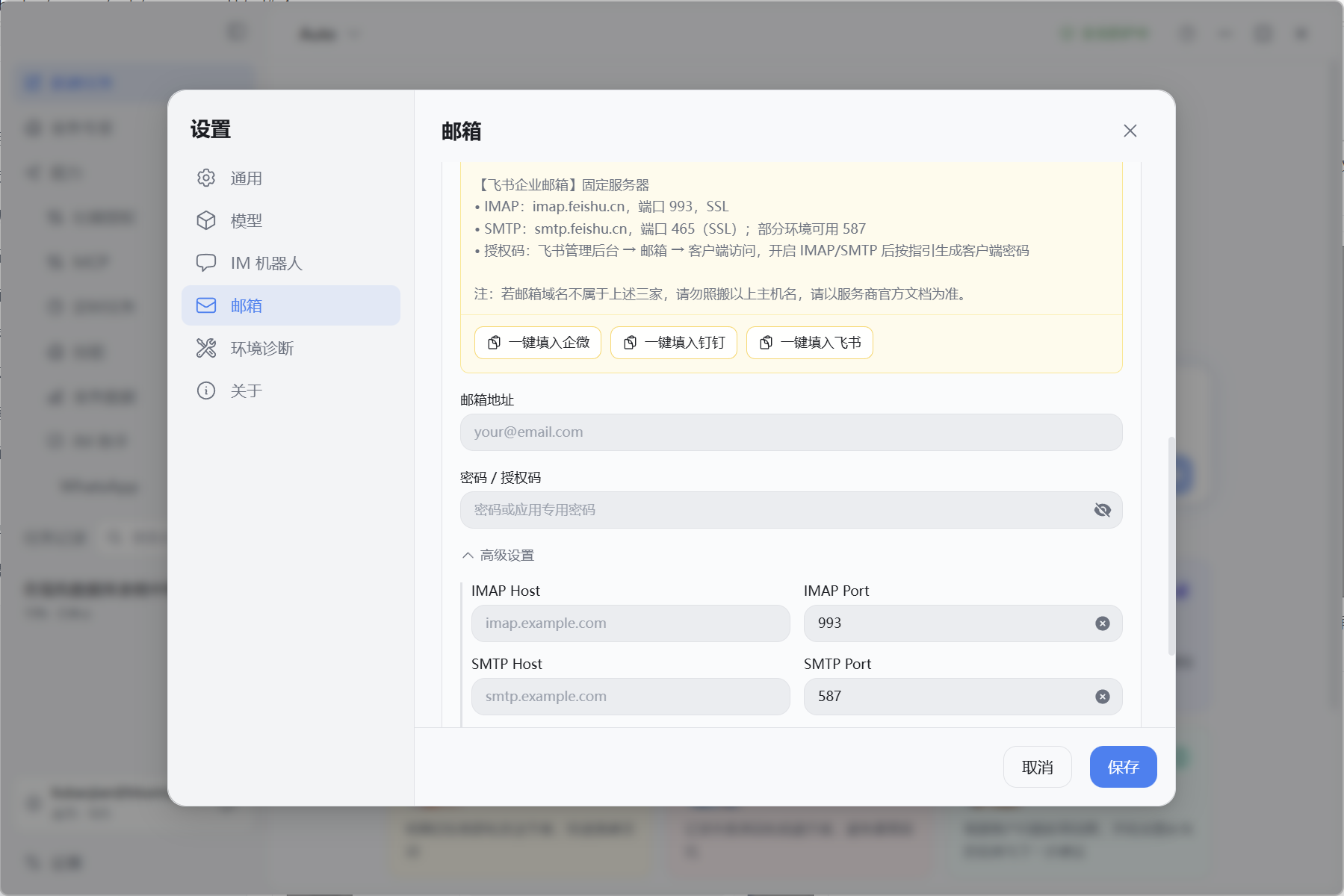Click the cube icon beside 模型
The image size is (1344, 896).
206,220
